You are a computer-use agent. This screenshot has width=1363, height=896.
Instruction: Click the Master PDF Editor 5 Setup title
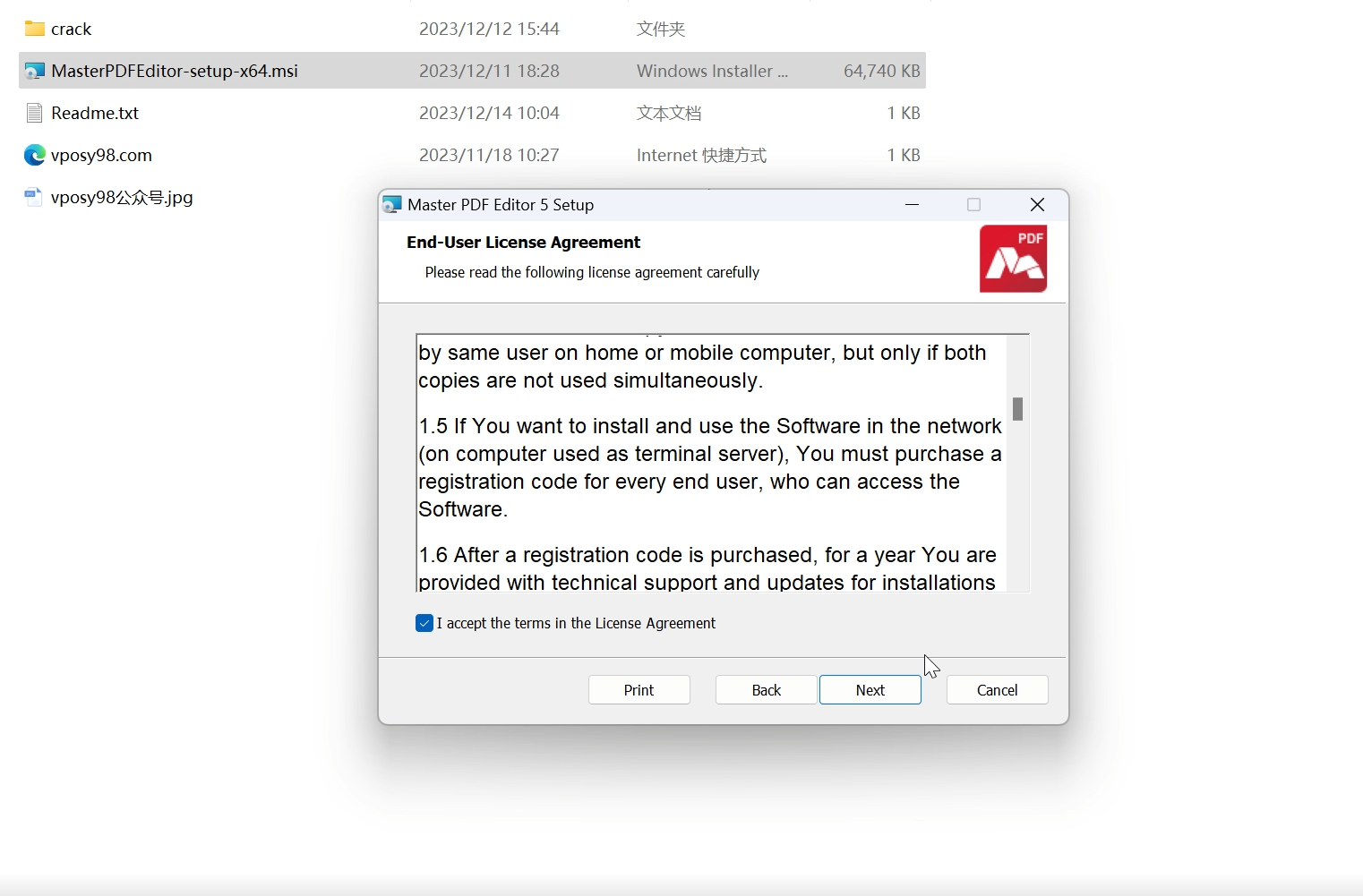[501, 205]
